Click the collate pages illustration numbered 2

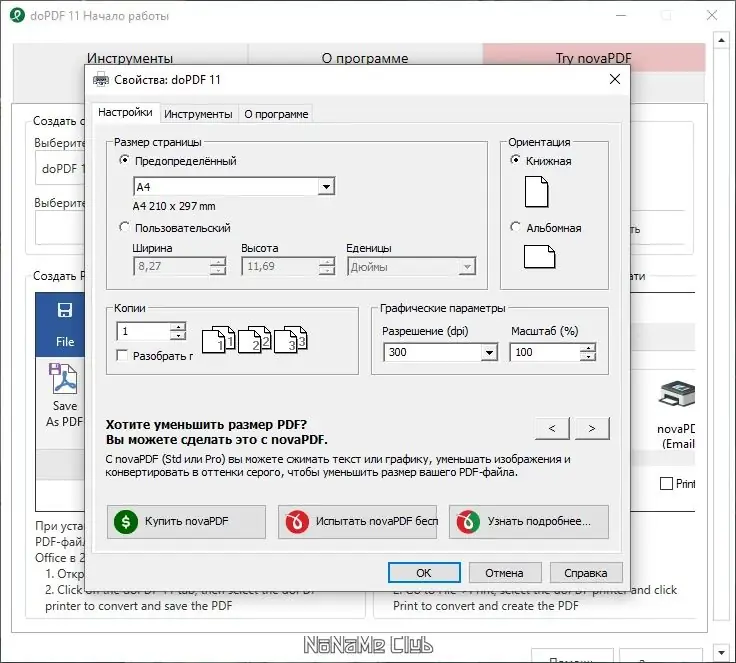(254, 339)
